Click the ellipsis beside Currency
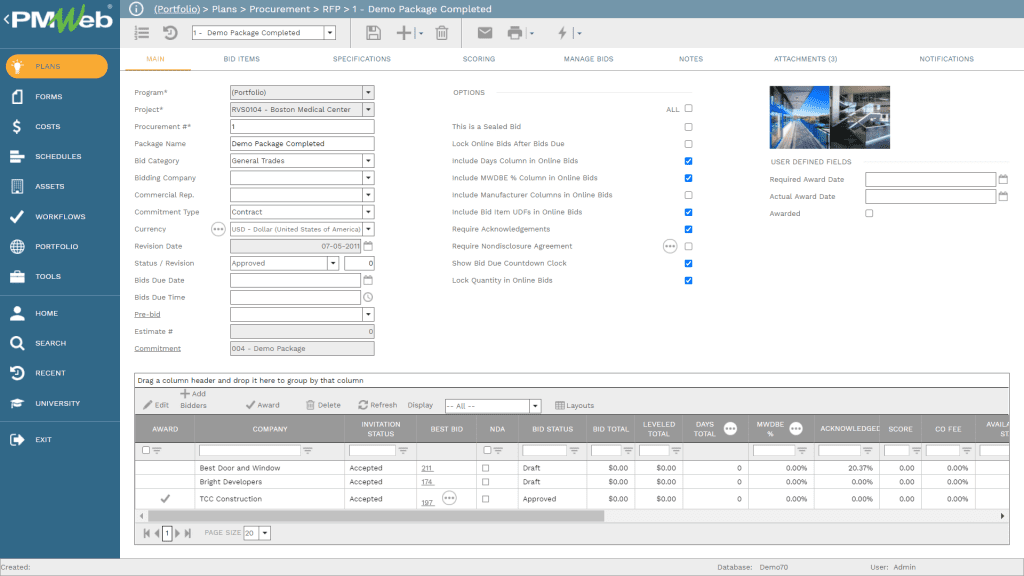This screenshot has width=1024, height=576. (x=218, y=229)
